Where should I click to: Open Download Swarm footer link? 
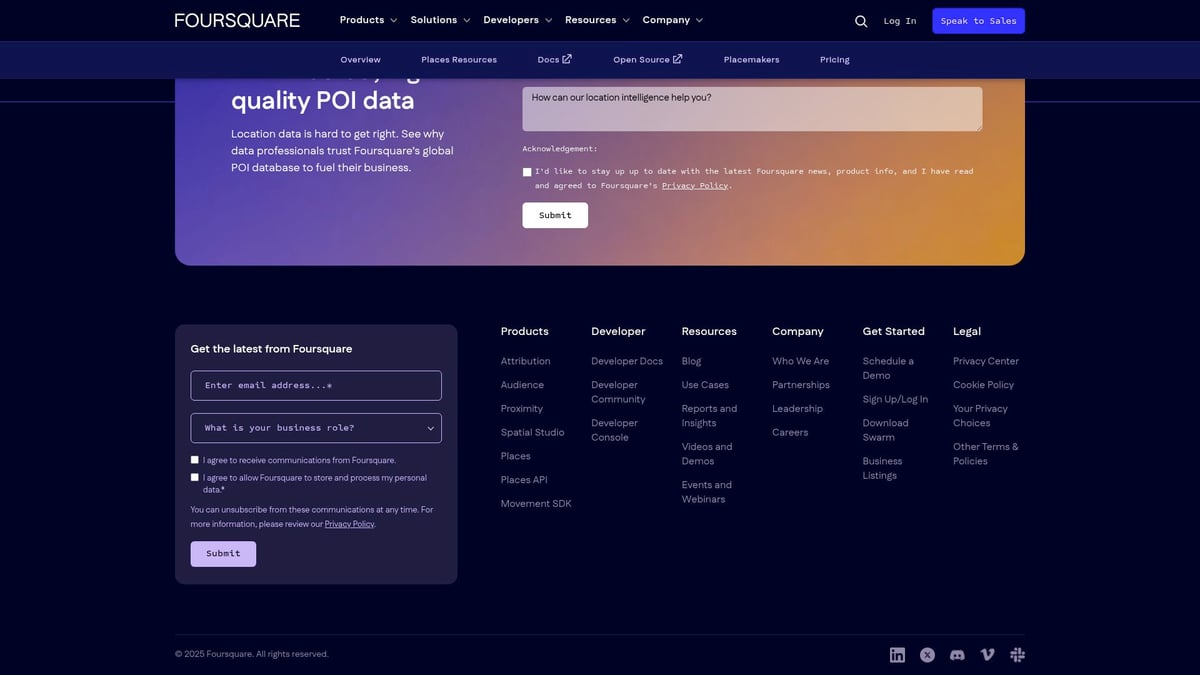click(885, 430)
